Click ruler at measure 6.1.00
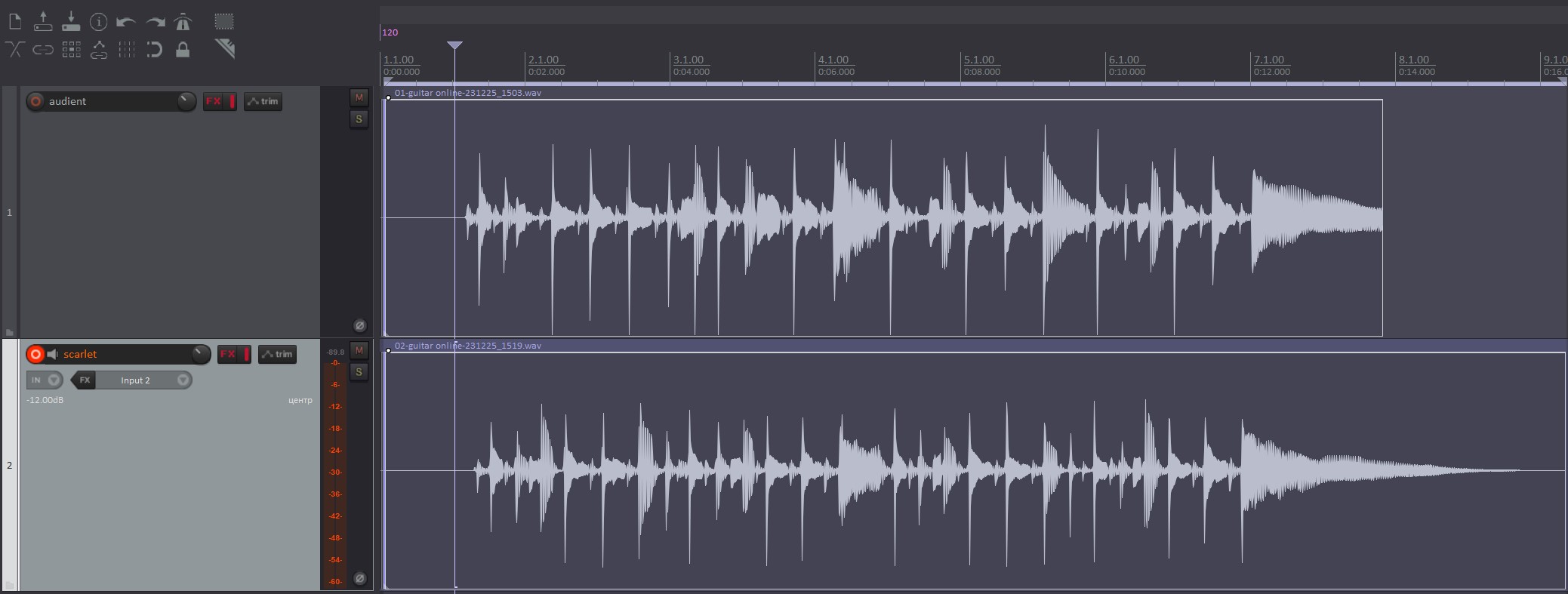 coord(1124,60)
